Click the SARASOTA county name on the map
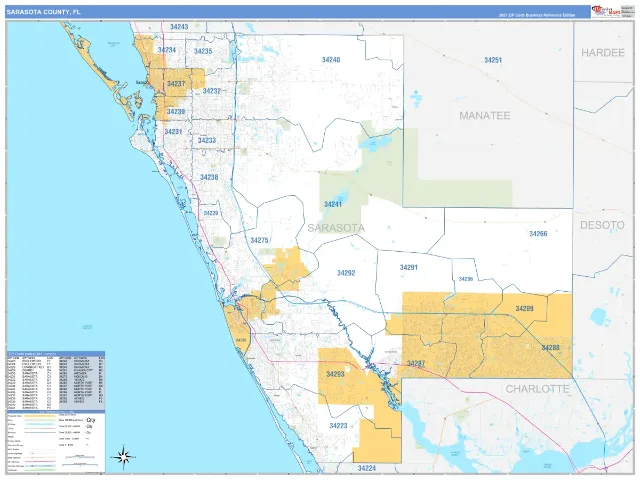The width and height of the screenshot is (640, 480). coord(336,228)
